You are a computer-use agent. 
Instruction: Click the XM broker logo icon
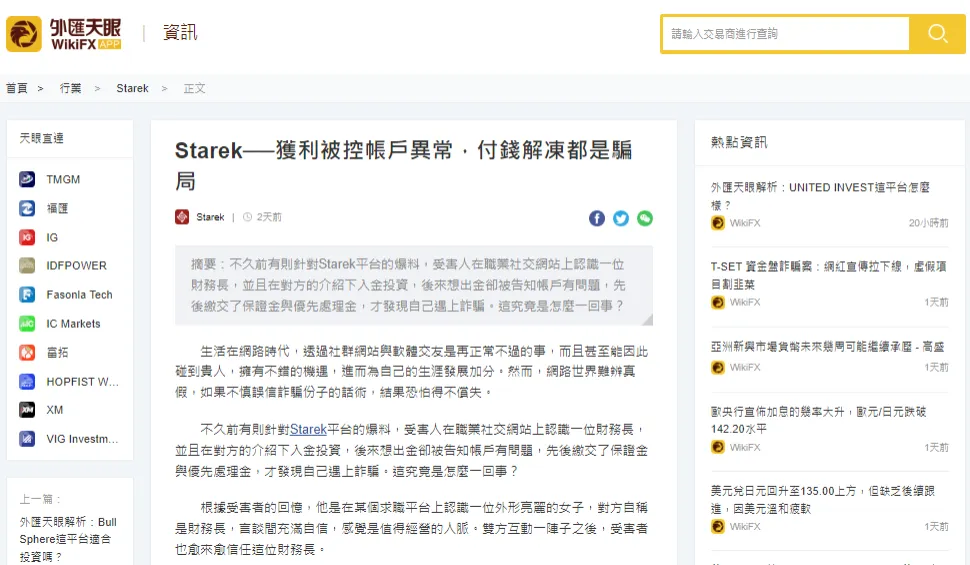point(27,410)
